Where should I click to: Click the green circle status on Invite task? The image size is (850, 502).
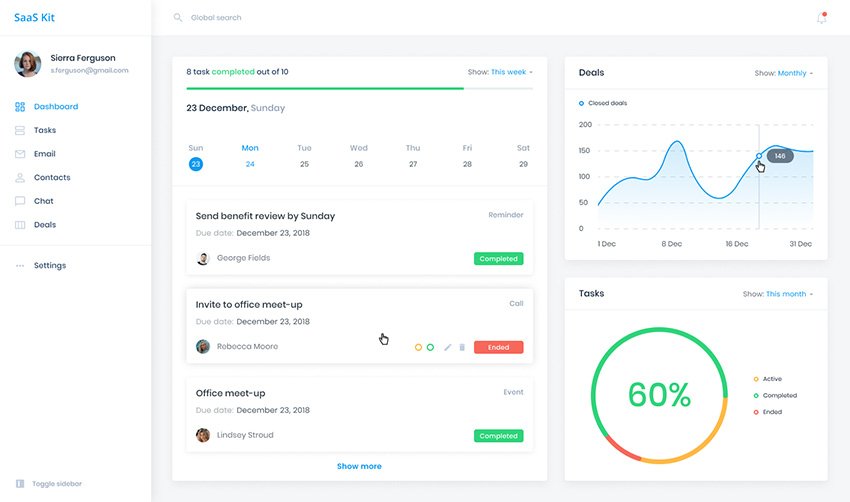[x=430, y=347]
